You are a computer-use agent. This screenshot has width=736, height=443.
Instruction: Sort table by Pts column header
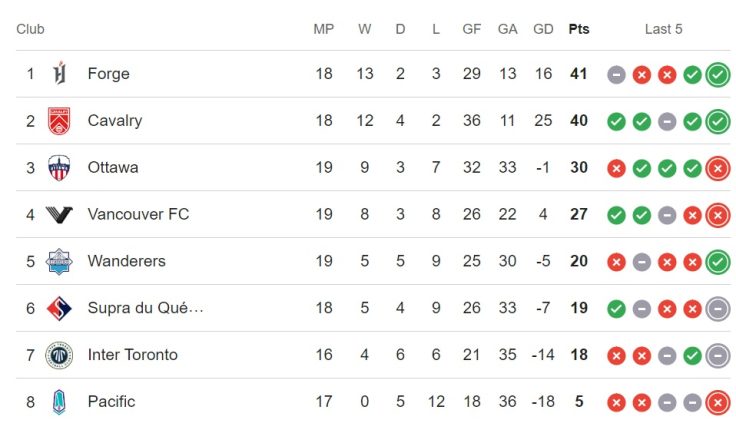(x=579, y=29)
